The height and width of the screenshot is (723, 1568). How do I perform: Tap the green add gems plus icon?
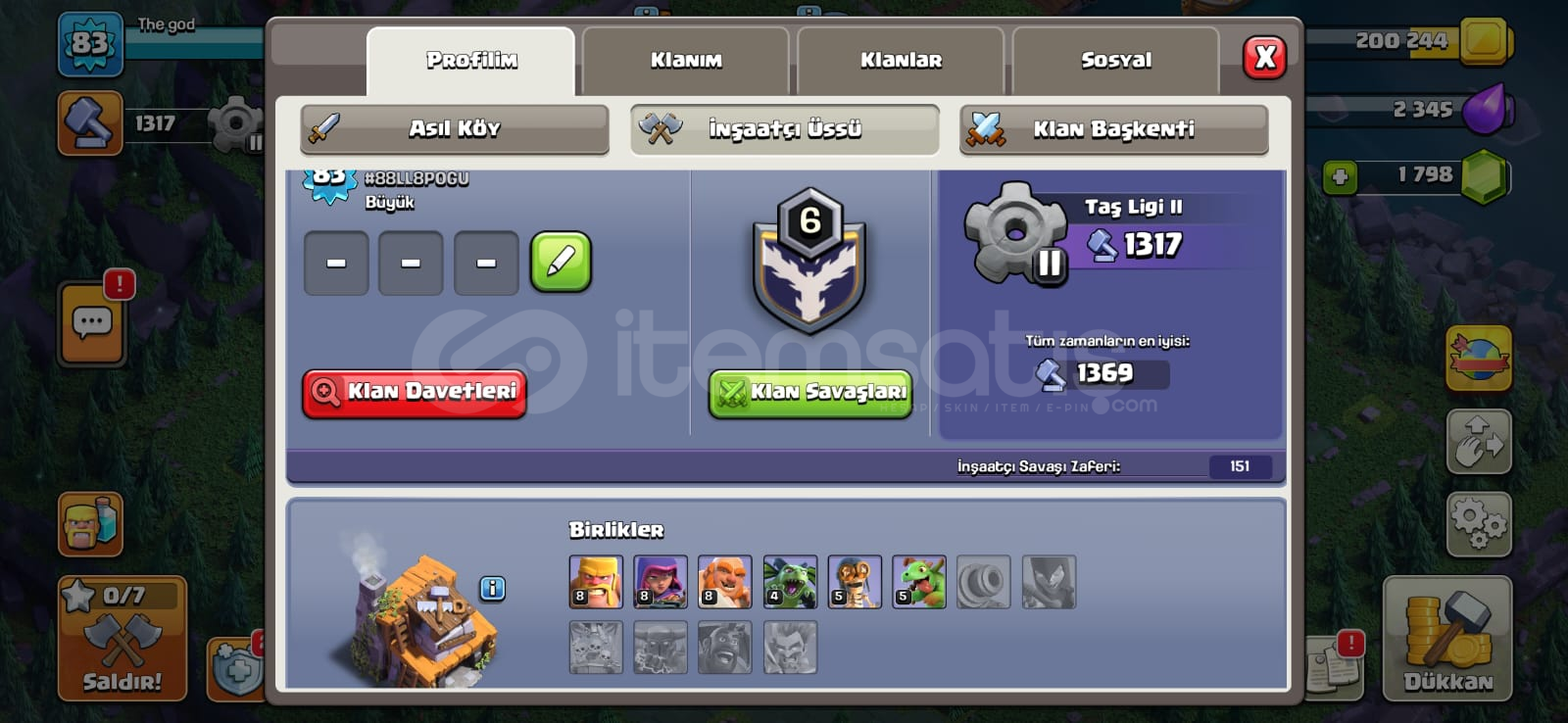1340,177
